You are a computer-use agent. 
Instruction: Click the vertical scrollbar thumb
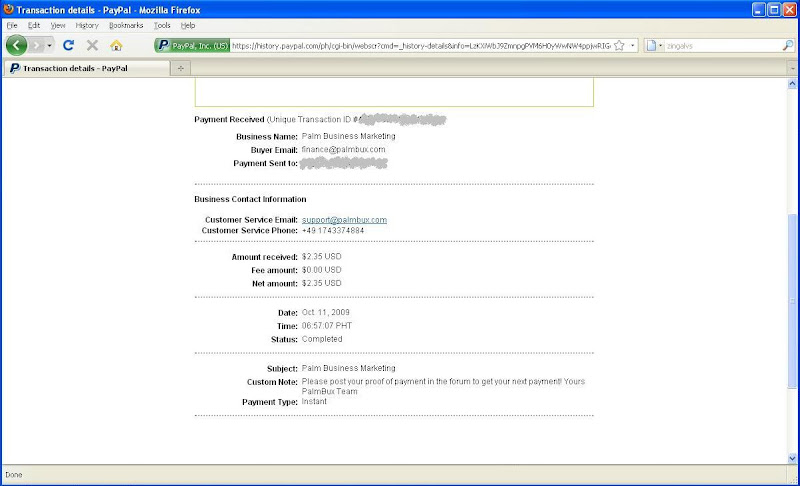point(792,301)
